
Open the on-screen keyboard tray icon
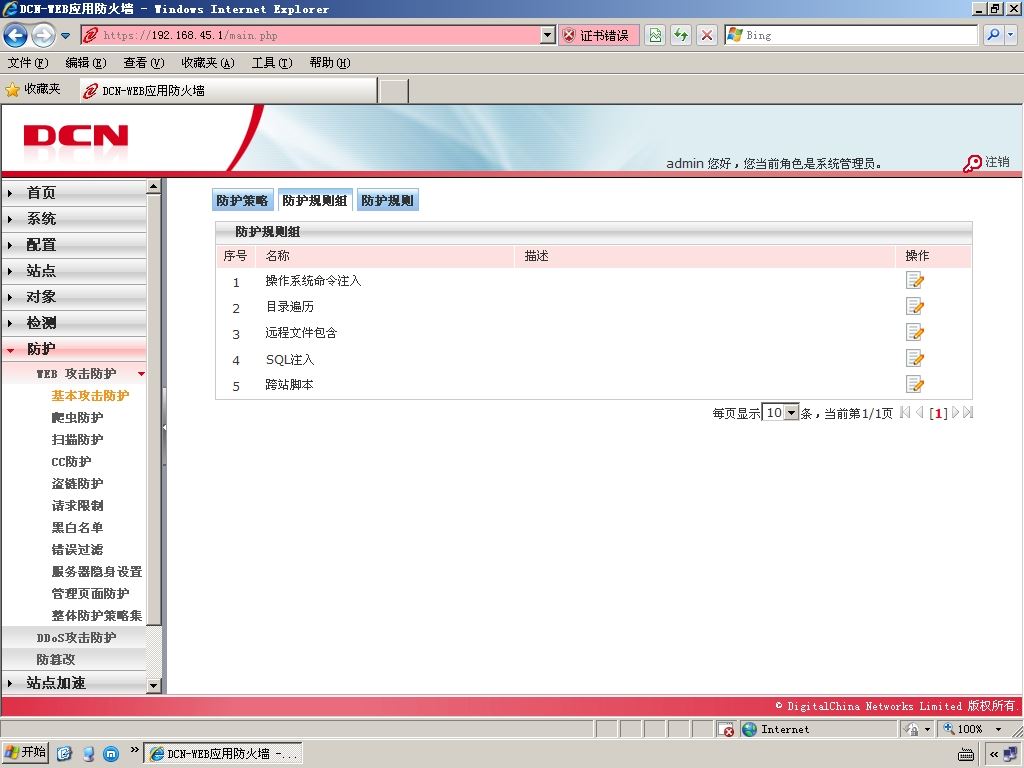point(966,755)
